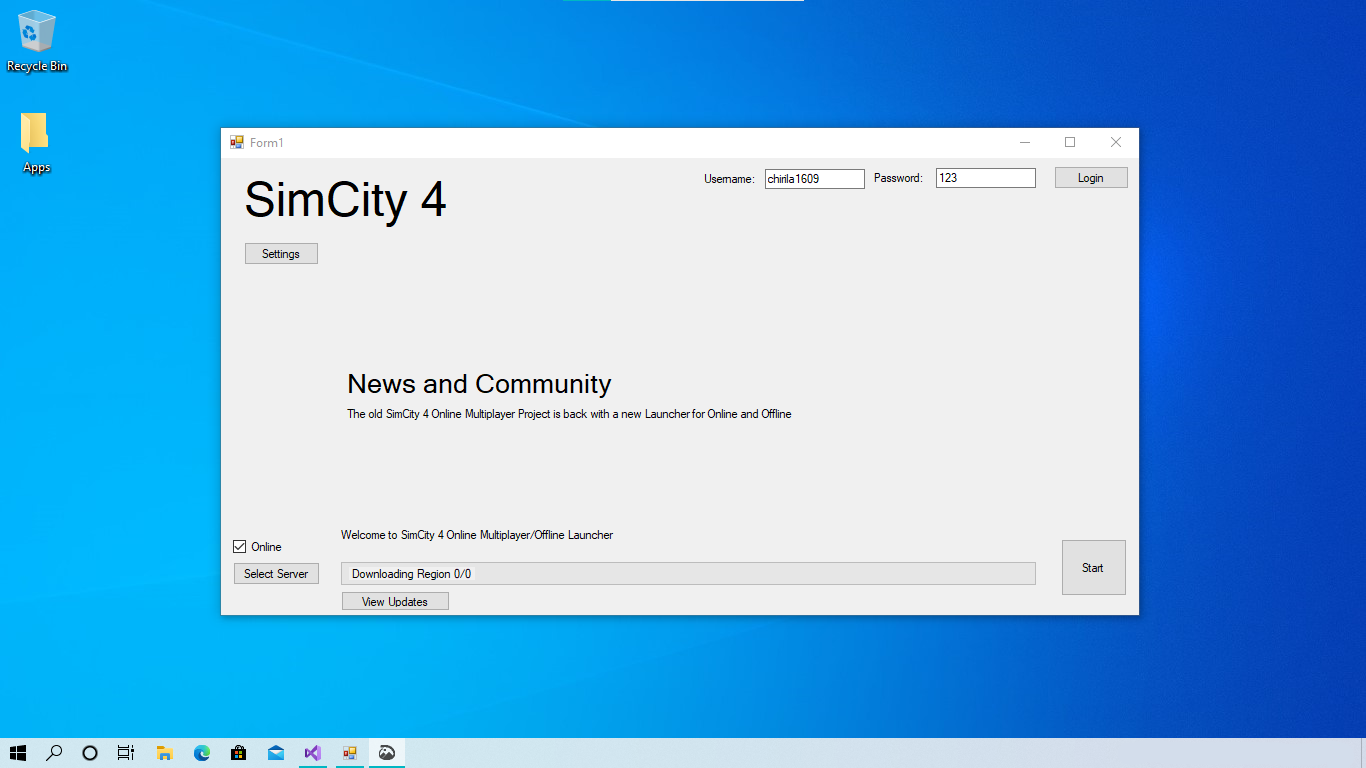This screenshot has height=768, width=1366.
Task: Open the Windows Start menu
Action: click(x=18, y=753)
